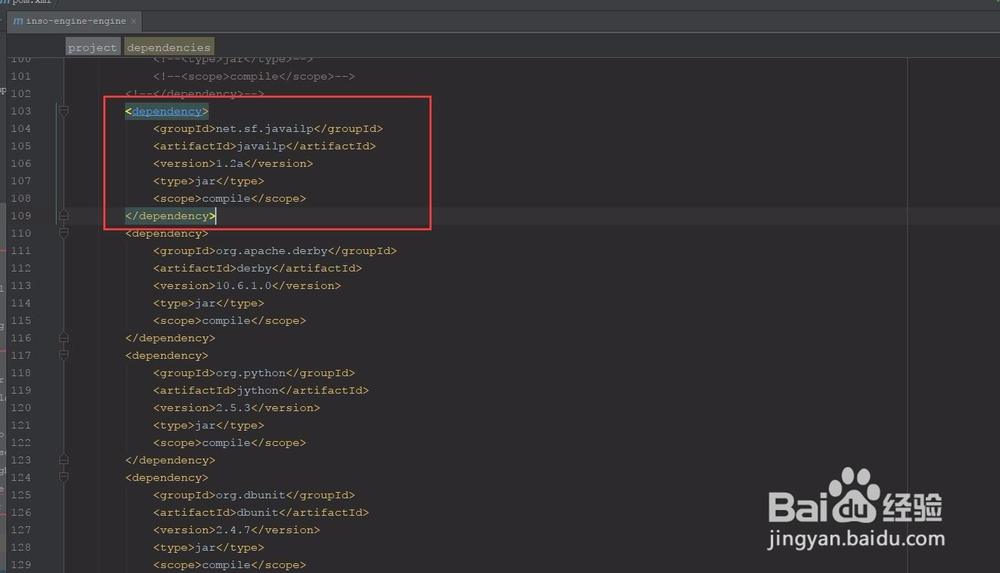Click Maven icon on inso-engine-engine tab
Screen dimensions: 1000x573
(18, 21)
